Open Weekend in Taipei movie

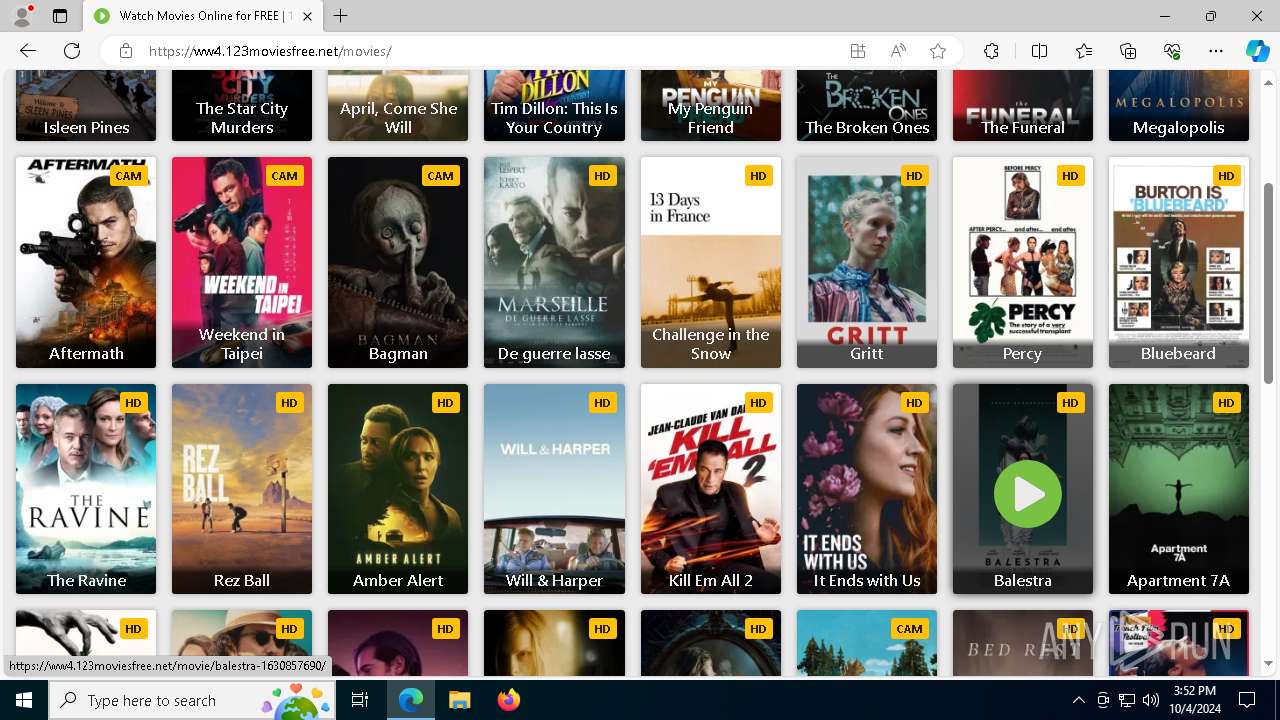tap(242, 262)
